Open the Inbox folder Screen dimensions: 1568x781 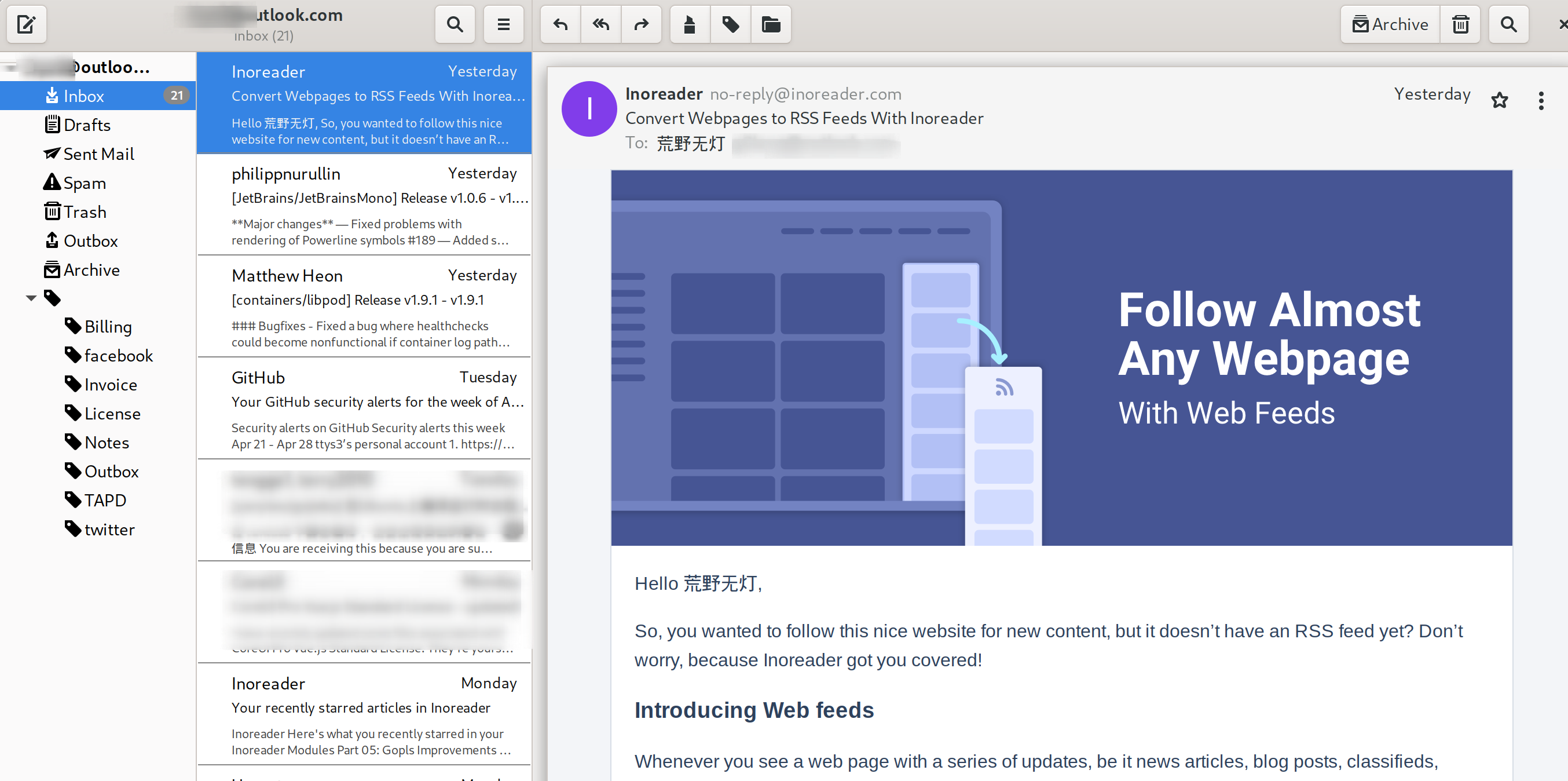coord(98,96)
